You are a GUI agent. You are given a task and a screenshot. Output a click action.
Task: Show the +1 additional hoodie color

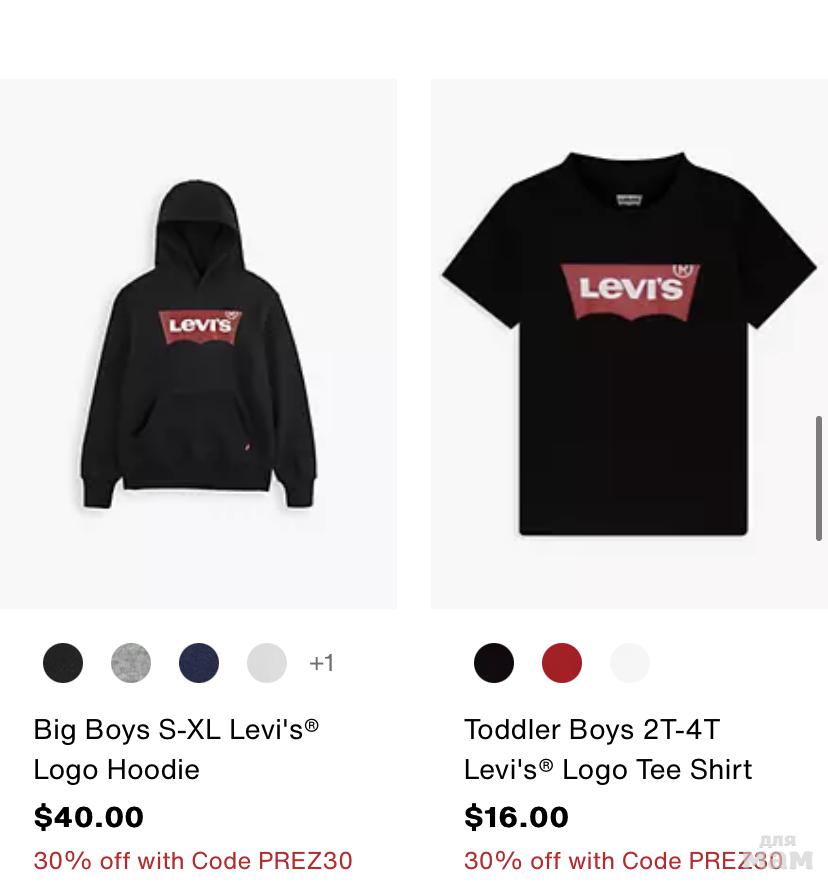pos(322,663)
